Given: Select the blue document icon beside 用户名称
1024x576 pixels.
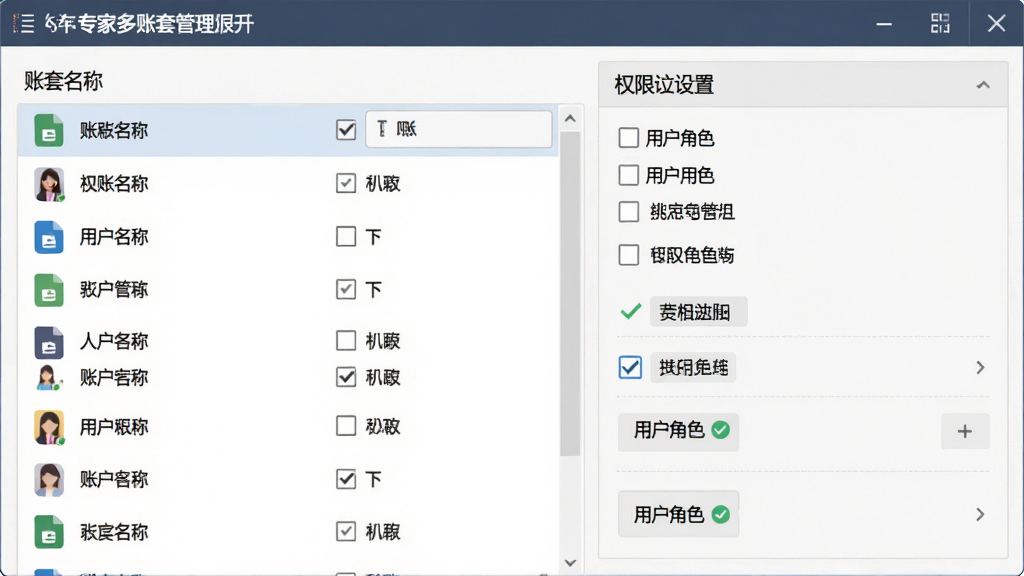Looking at the screenshot, I should [49, 236].
